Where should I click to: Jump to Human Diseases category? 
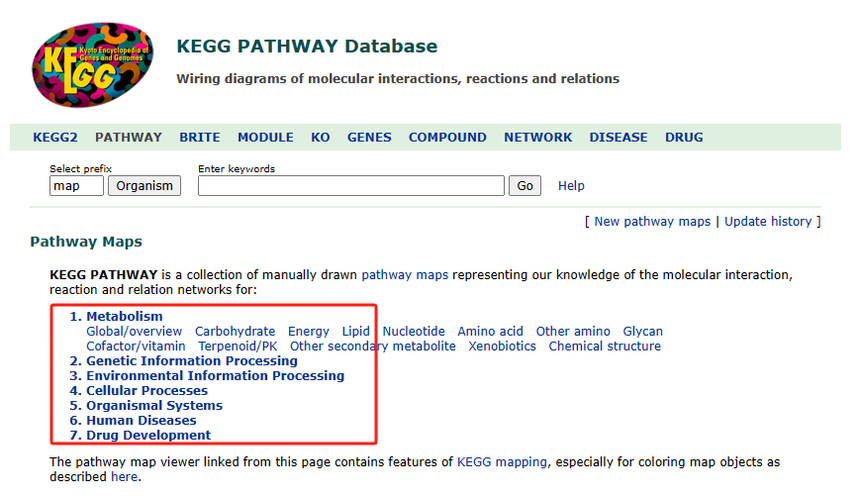click(141, 420)
